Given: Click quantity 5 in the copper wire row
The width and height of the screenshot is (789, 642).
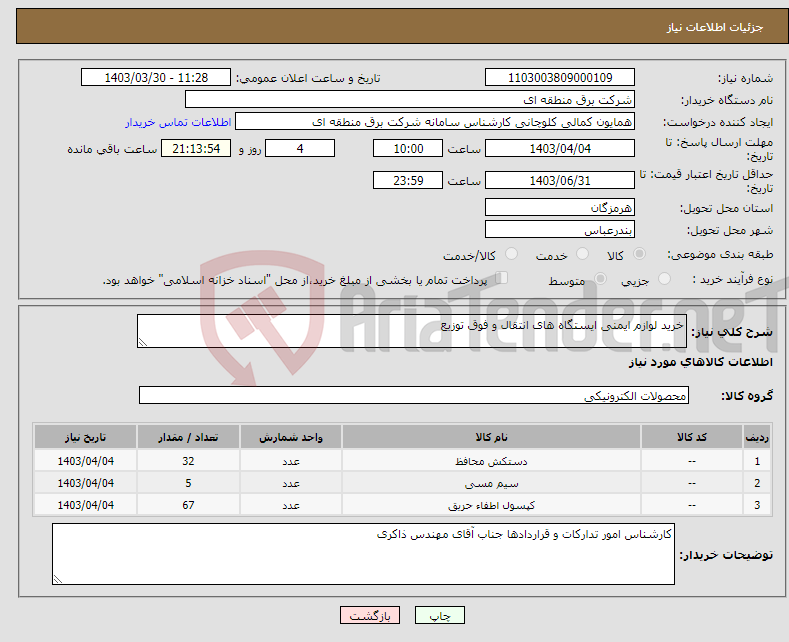Looking at the screenshot, I should [188, 483].
